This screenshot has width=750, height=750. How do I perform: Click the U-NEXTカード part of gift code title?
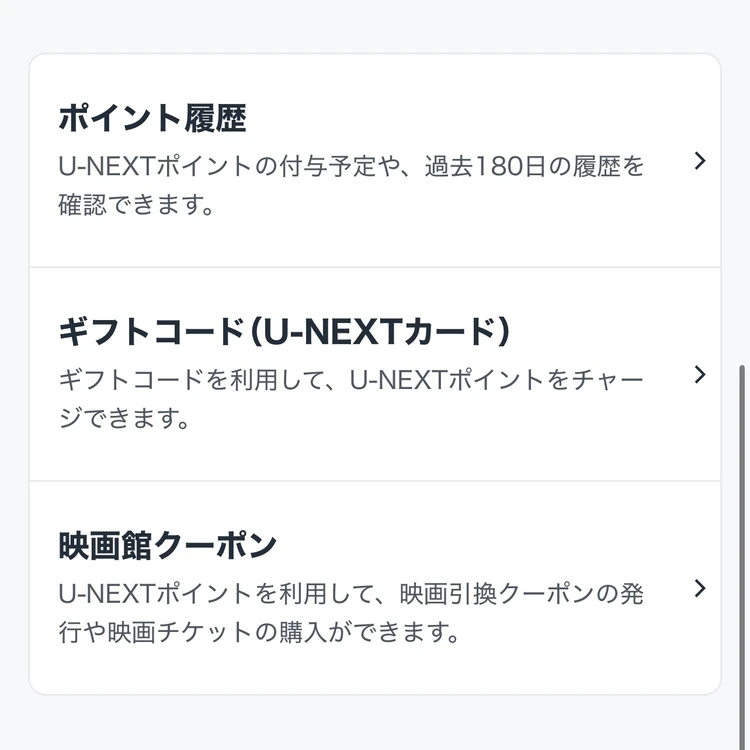point(380,332)
